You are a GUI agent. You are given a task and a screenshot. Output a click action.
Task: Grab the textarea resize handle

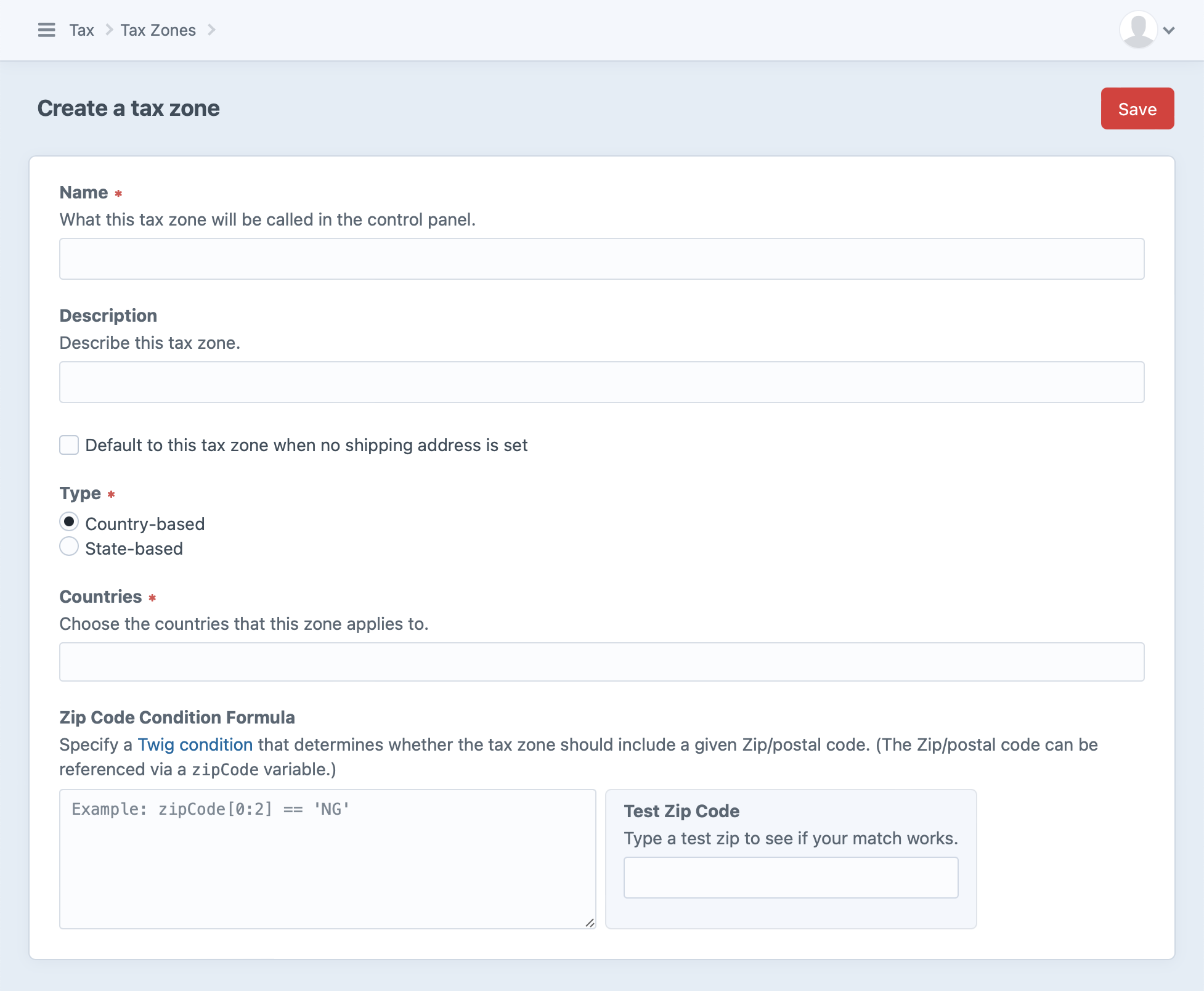590,923
